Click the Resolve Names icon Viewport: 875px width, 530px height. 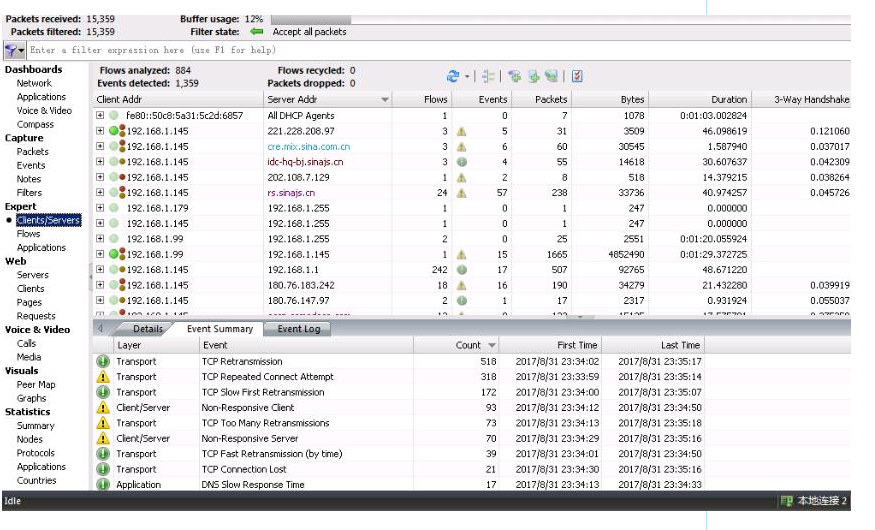coord(551,76)
